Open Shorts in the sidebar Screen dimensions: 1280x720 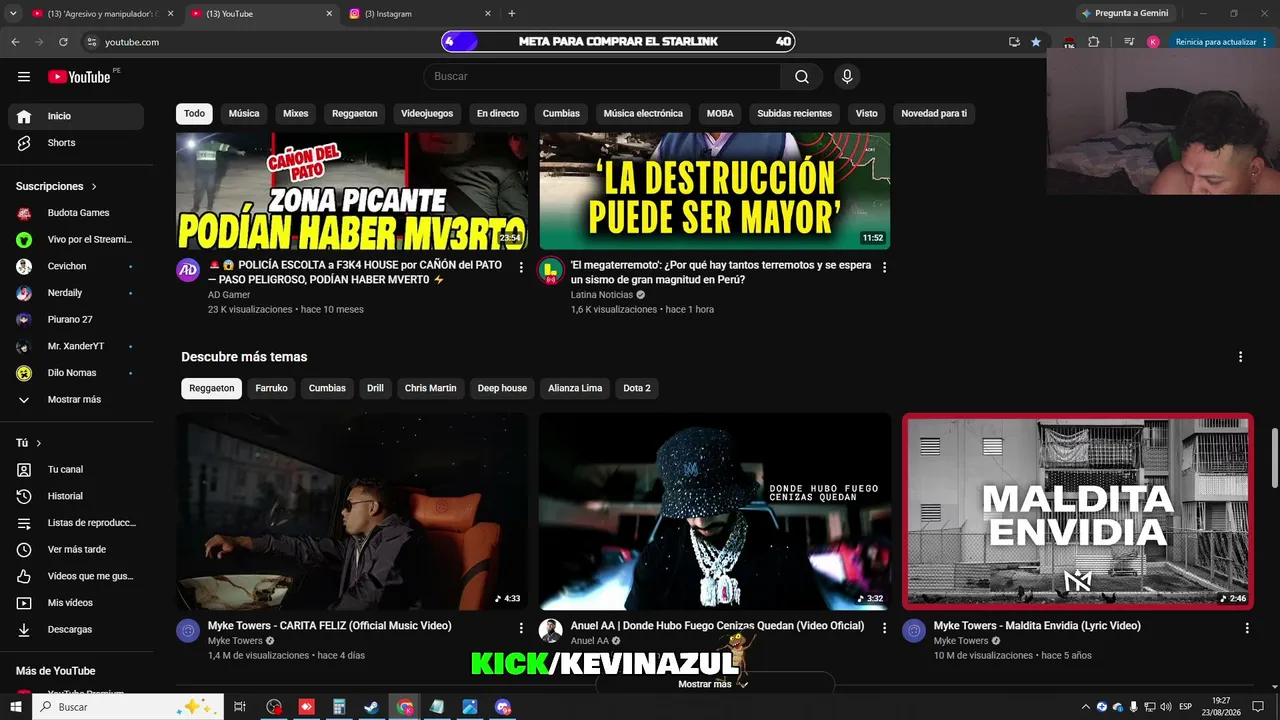pyautogui.click(x=76, y=143)
